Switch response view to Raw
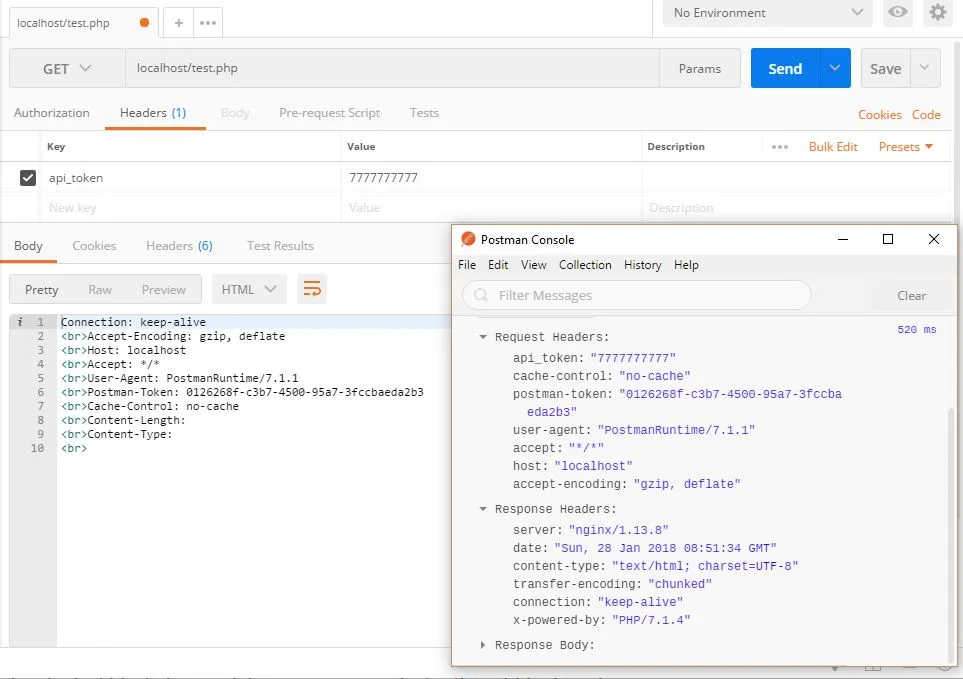This screenshot has width=963, height=679. coord(99,289)
